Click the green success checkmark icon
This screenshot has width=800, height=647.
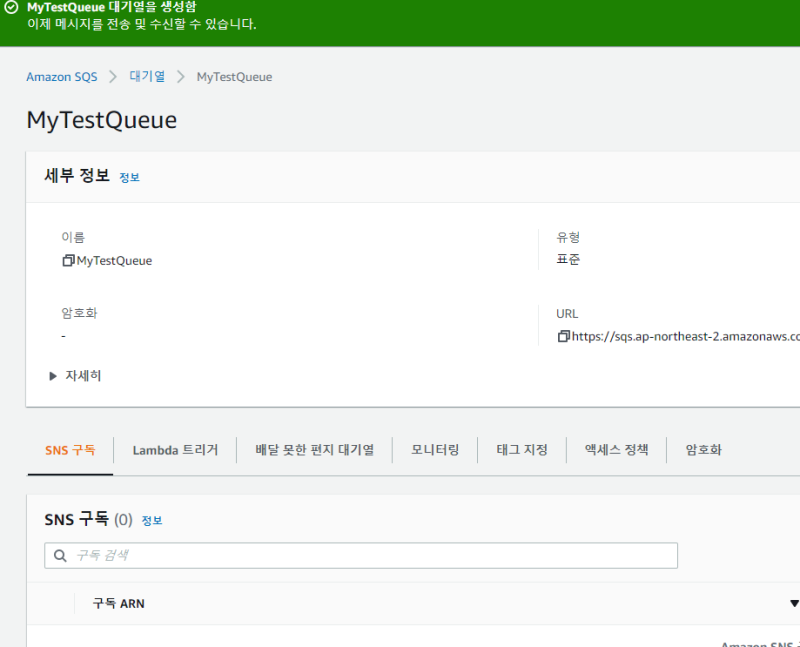pyautogui.click(x=11, y=7)
